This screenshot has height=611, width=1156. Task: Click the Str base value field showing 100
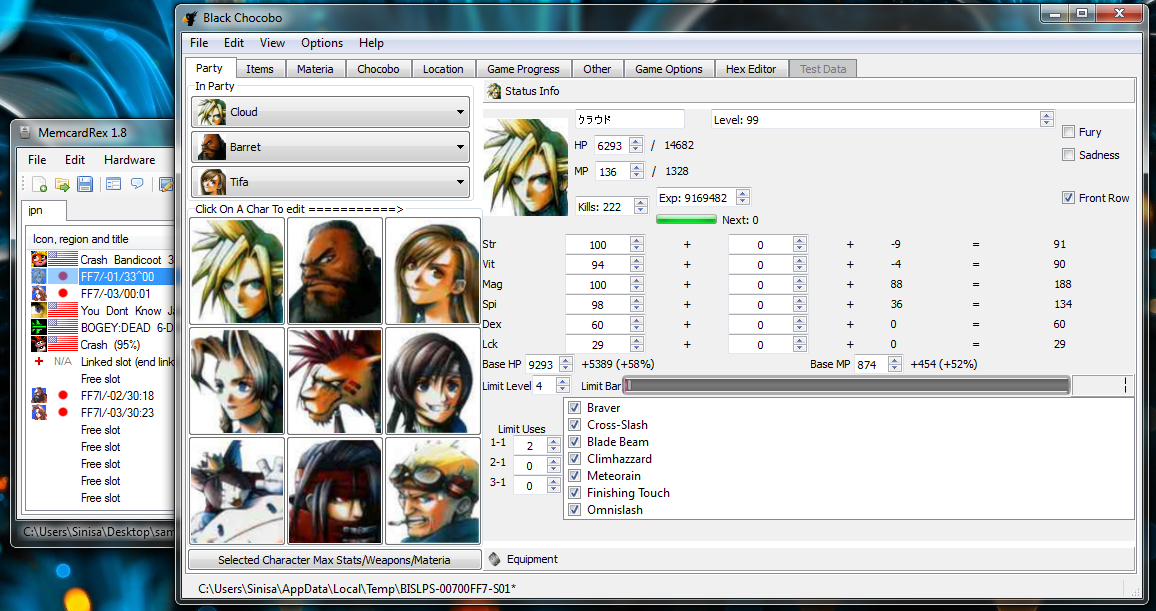coord(598,245)
